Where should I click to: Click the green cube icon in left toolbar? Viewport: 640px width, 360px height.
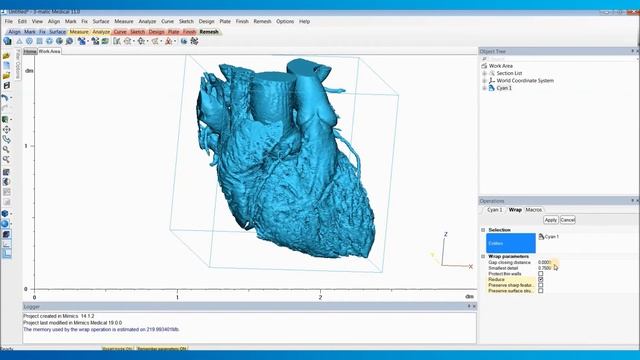[5, 120]
